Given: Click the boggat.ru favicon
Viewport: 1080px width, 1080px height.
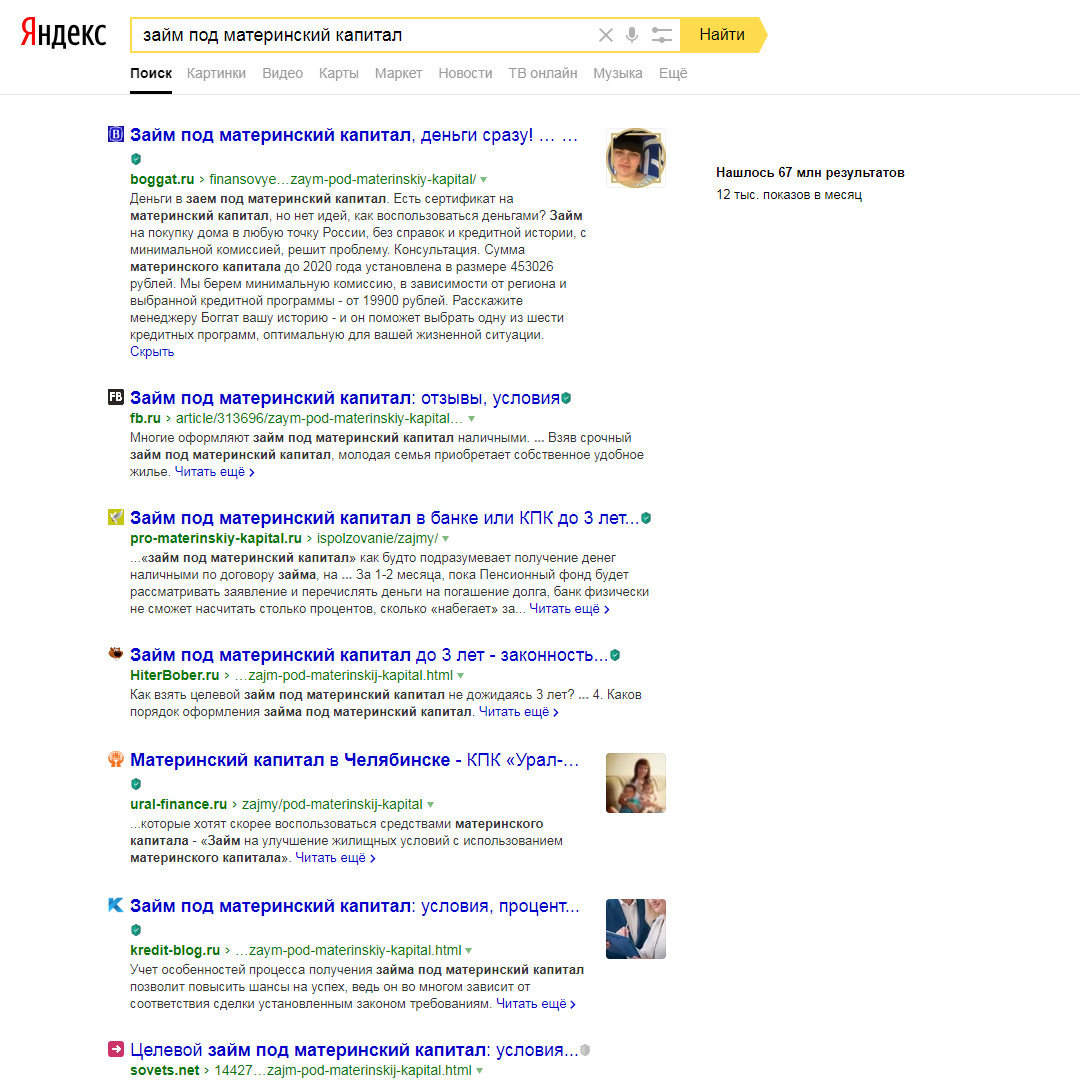Looking at the screenshot, I should pos(116,134).
